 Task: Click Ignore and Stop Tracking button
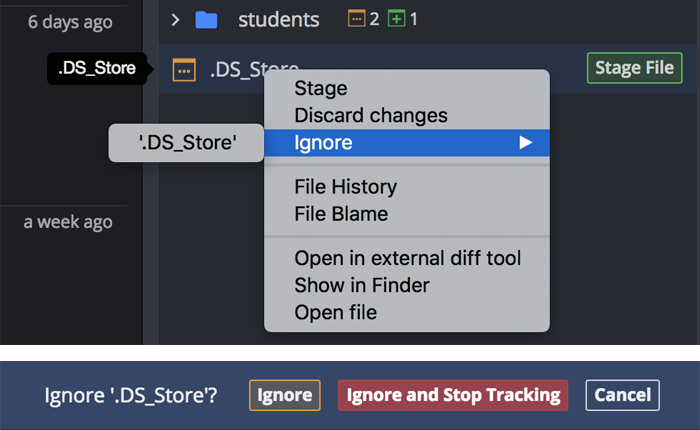453,395
